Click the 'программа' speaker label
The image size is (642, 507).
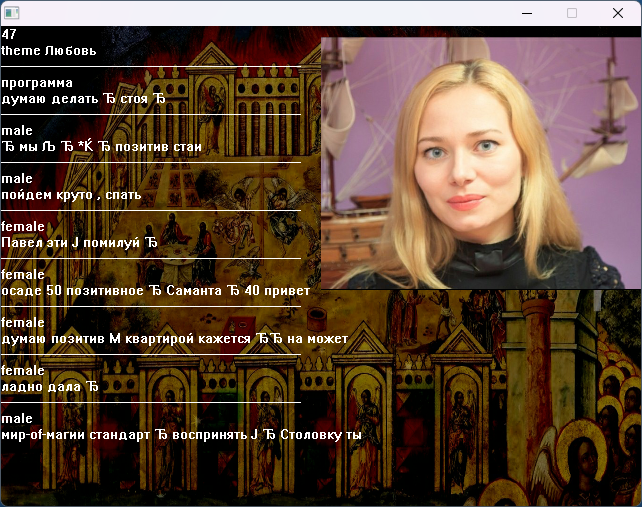(37, 83)
